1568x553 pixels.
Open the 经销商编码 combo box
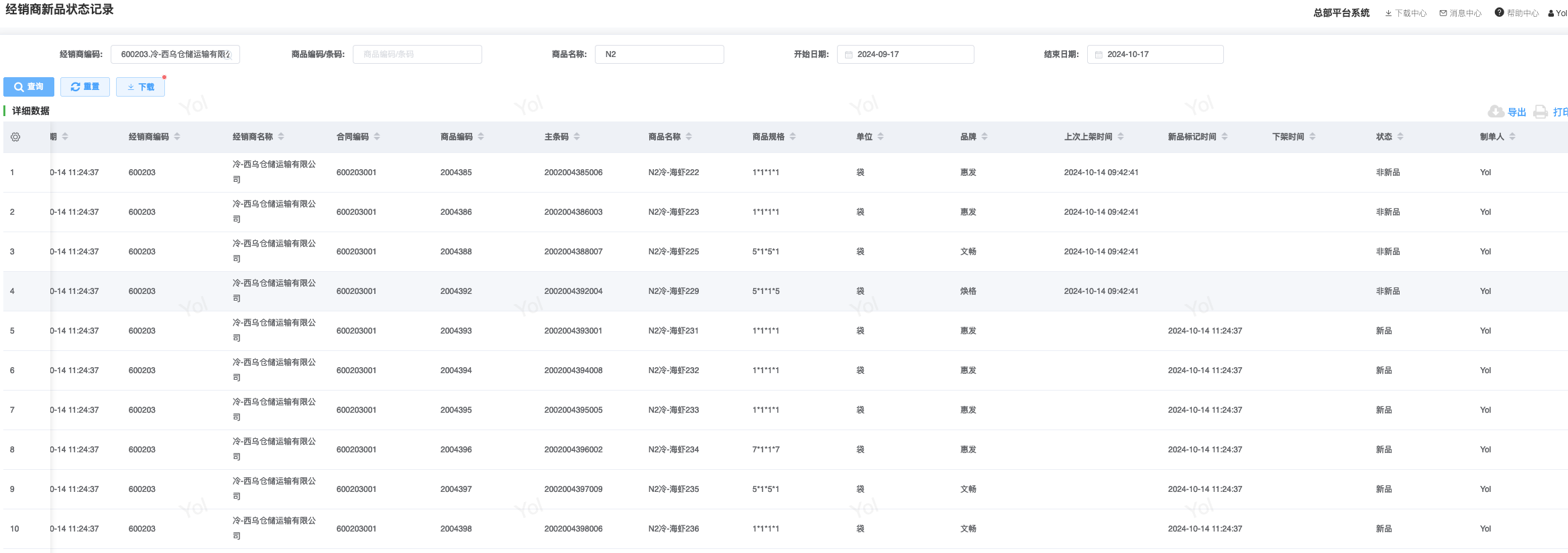coord(175,54)
